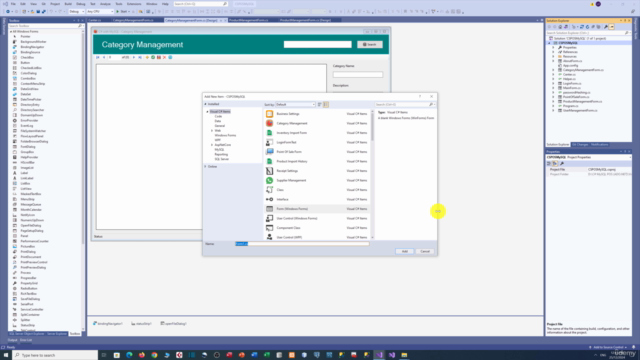
Task: Select the Class template icon
Action: click(269, 190)
